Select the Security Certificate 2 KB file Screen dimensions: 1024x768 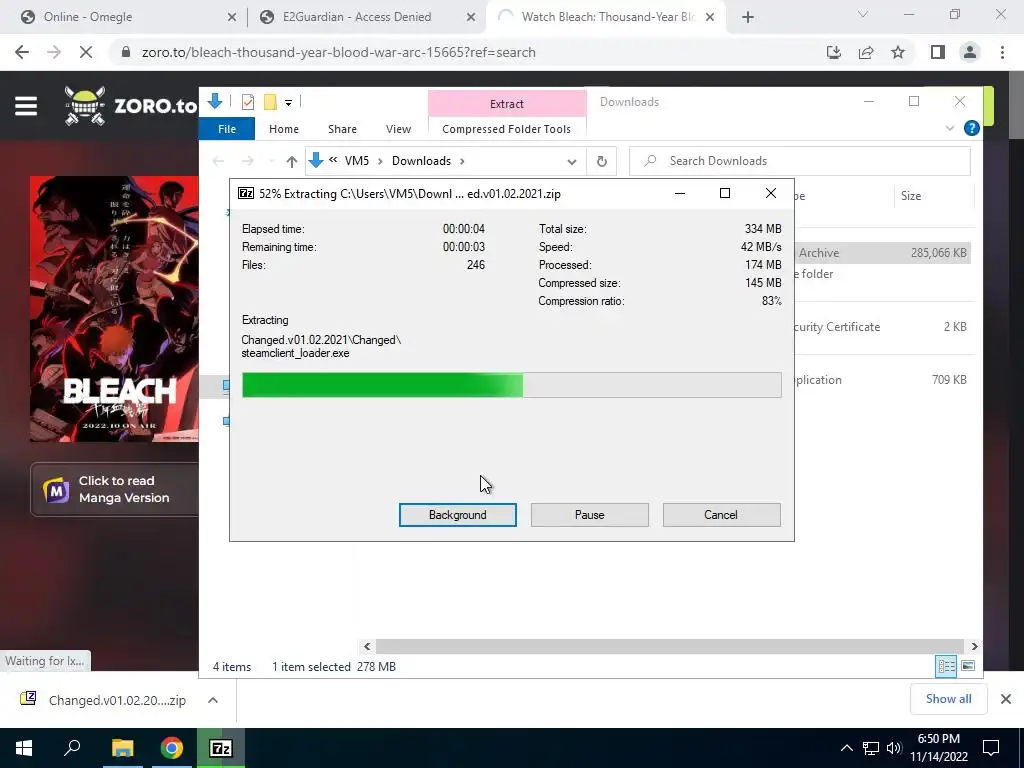pyautogui.click(x=883, y=327)
